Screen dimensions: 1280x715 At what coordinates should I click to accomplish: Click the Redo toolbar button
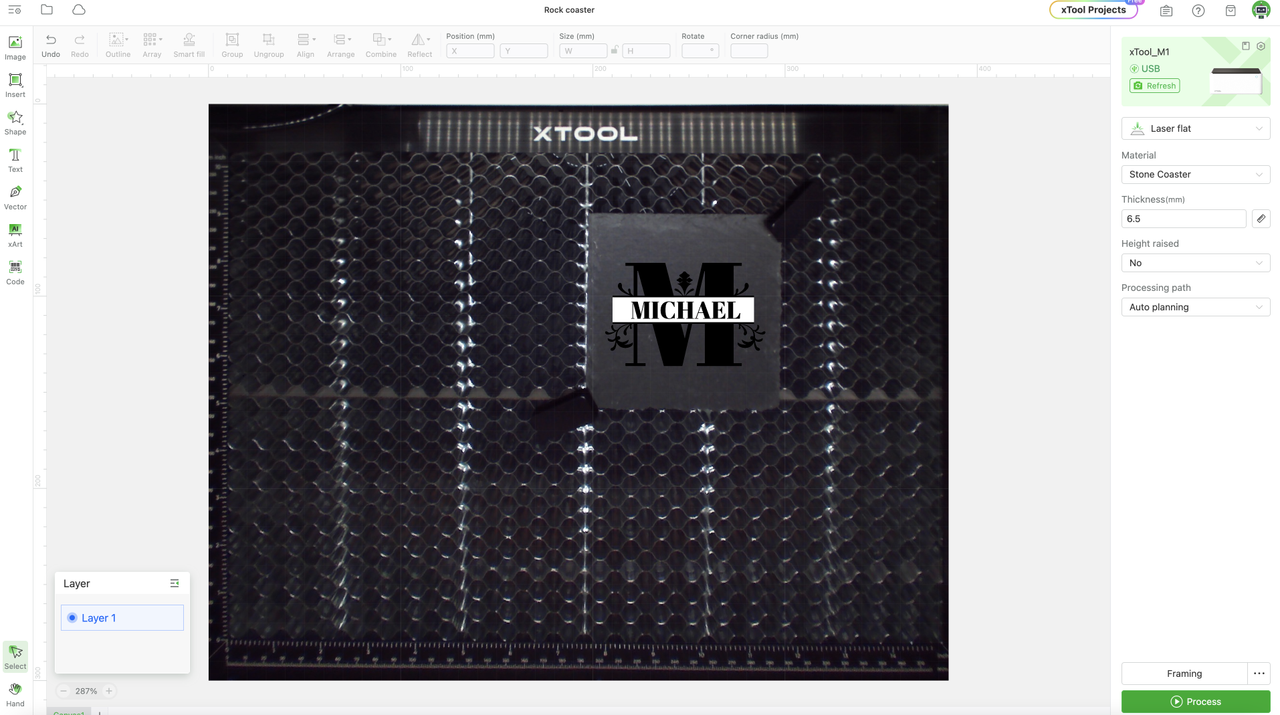click(80, 45)
